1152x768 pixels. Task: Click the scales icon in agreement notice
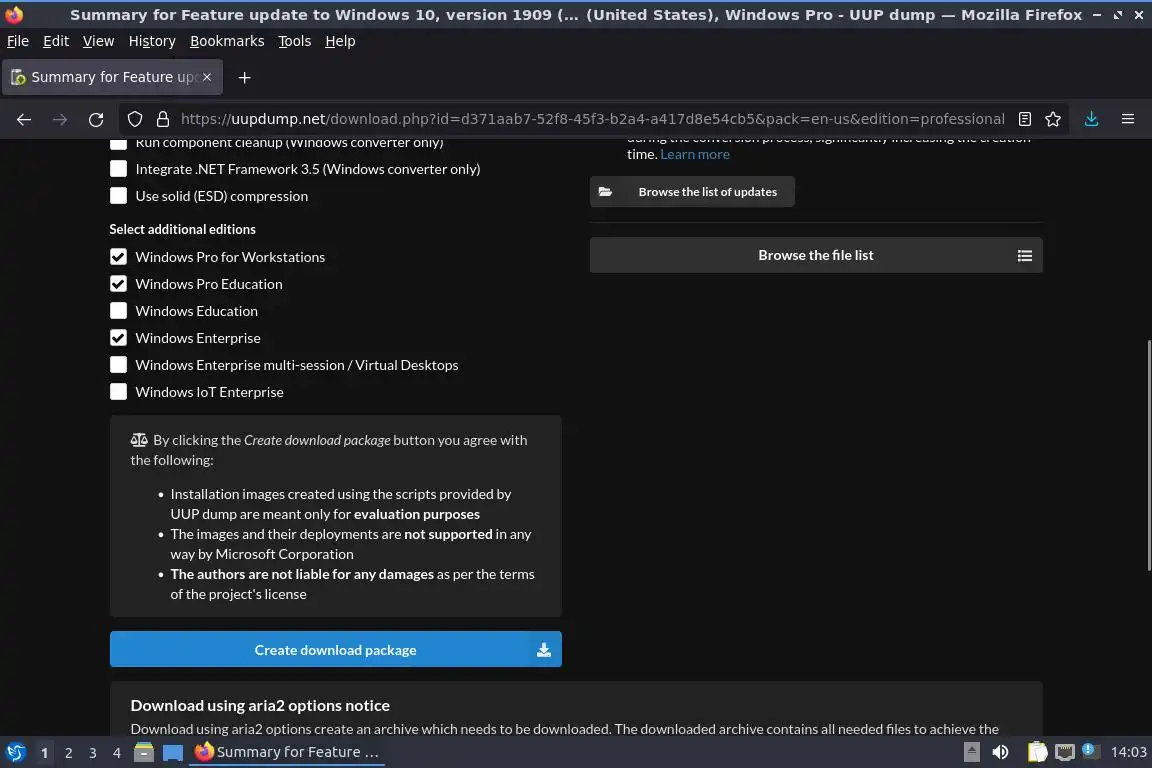click(x=139, y=440)
